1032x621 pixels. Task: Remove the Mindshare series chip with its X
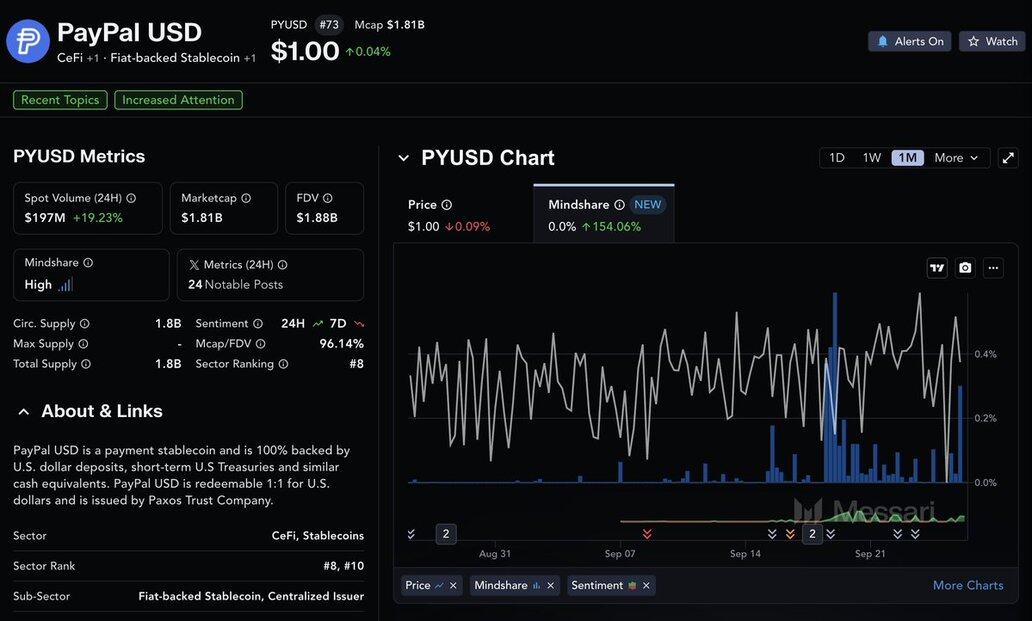[x=551, y=585]
